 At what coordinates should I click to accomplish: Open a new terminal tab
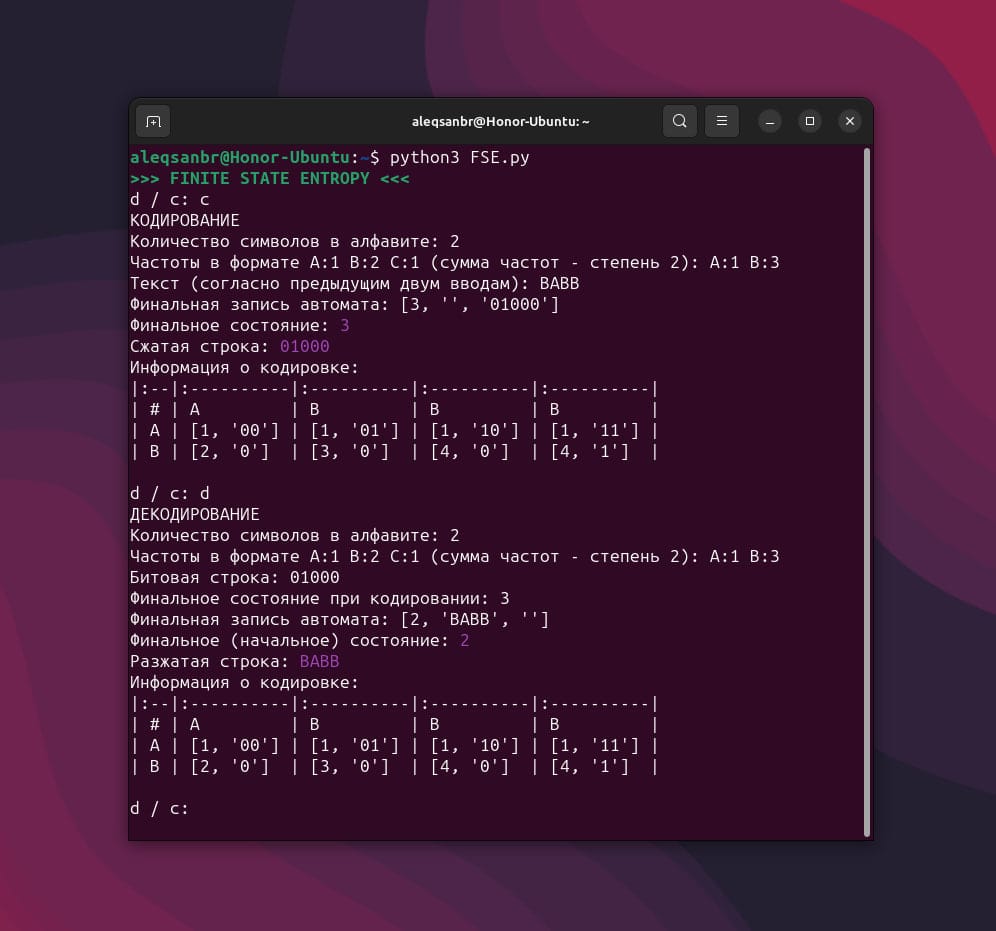tap(153, 121)
